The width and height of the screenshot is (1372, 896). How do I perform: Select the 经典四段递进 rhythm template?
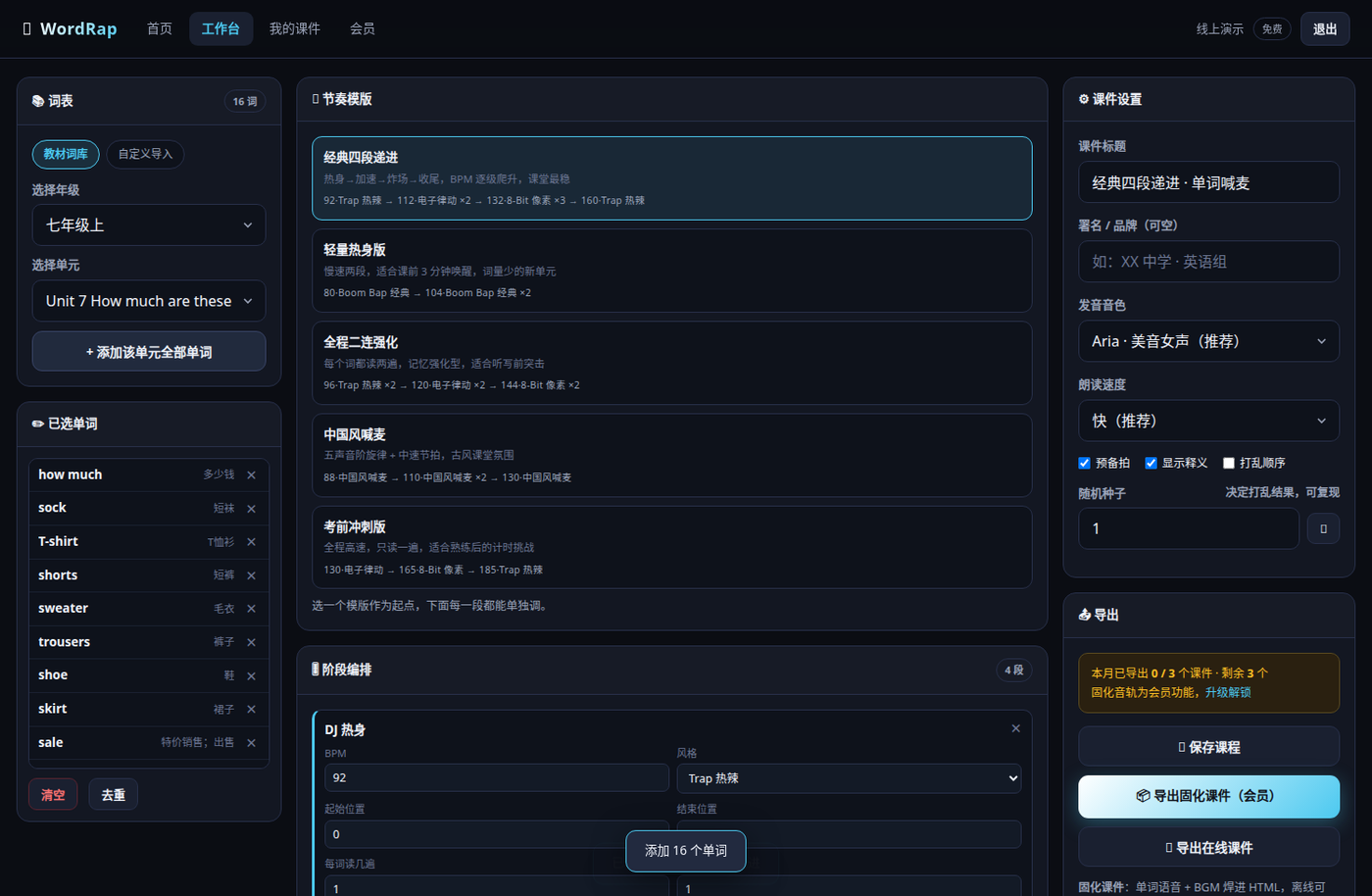pos(672,178)
